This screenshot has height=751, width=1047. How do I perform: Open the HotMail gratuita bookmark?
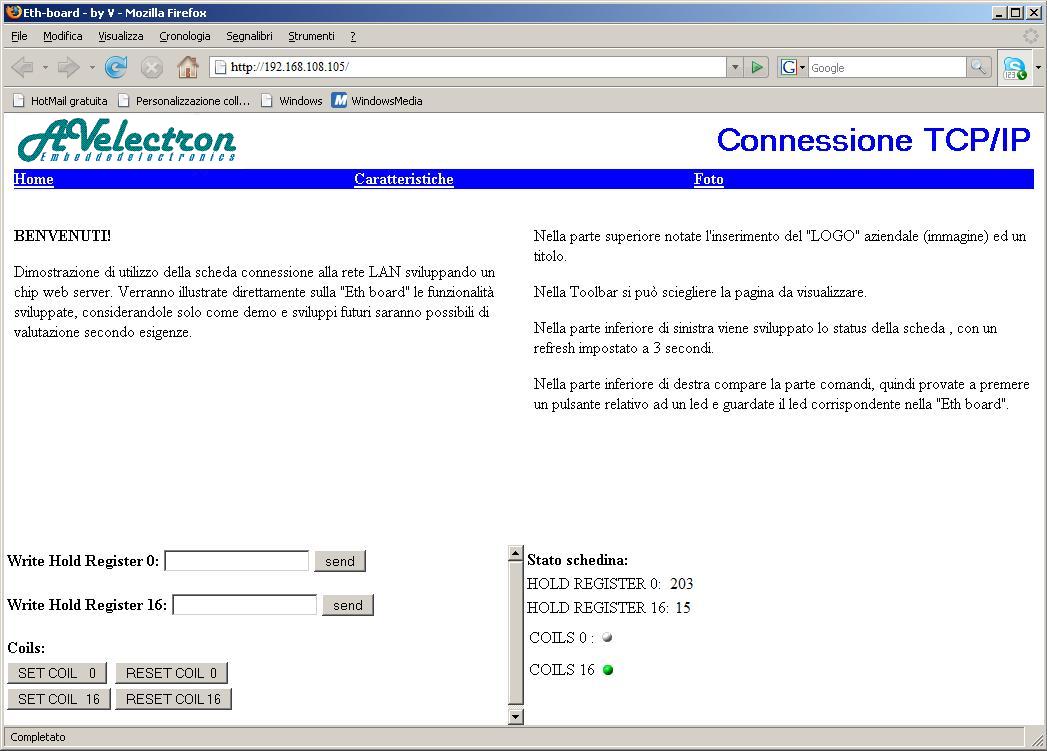click(x=60, y=101)
